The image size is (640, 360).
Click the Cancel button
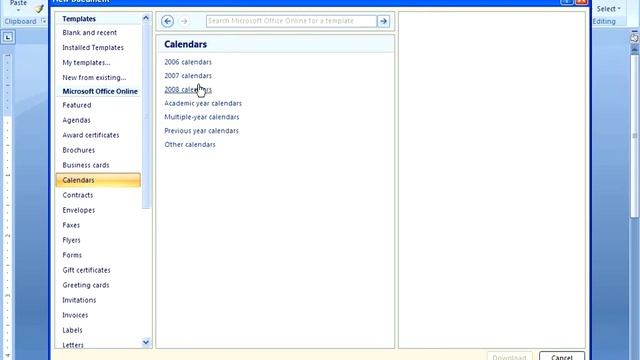coord(562,356)
